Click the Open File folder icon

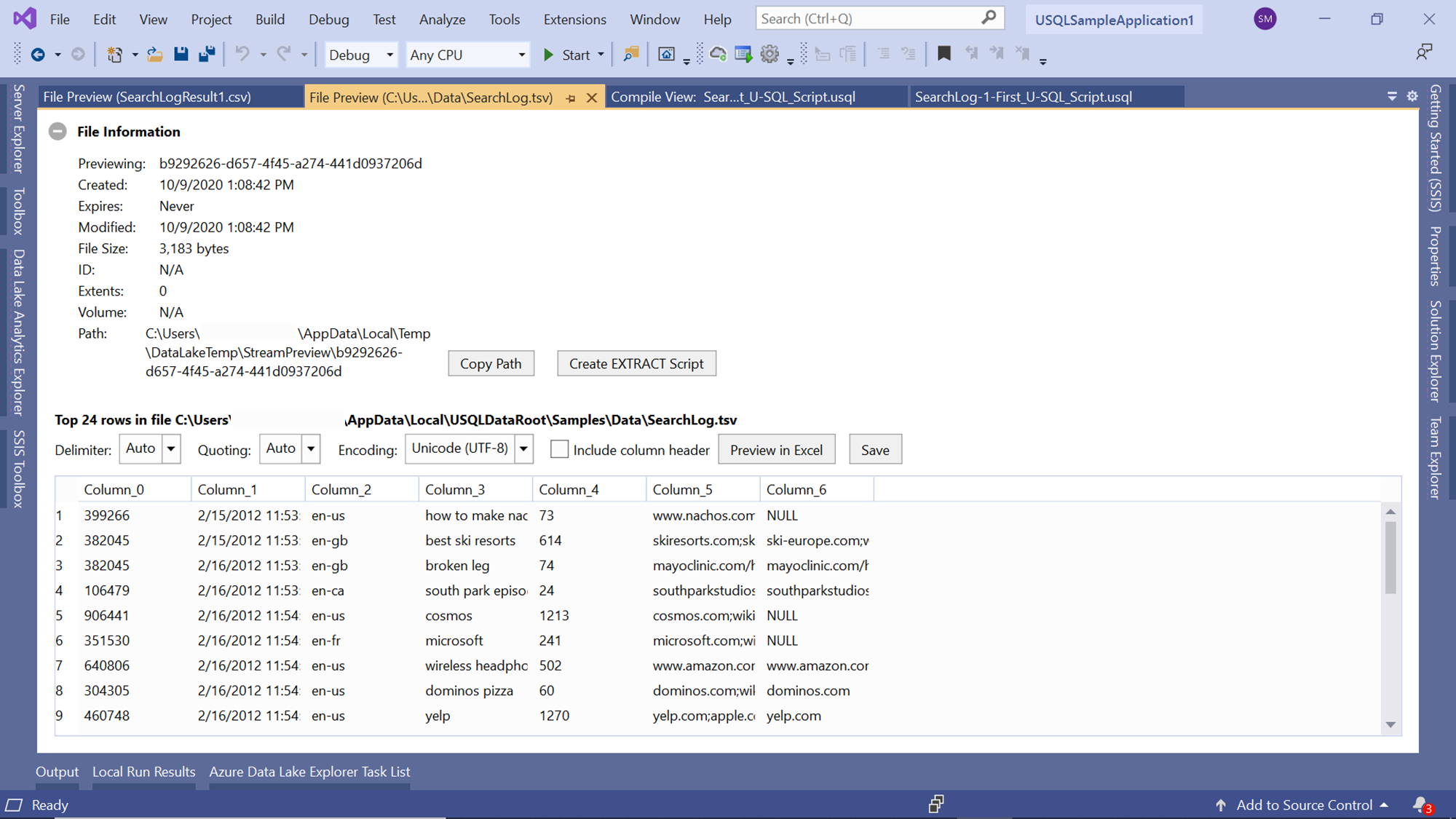pyautogui.click(x=154, y=54)
